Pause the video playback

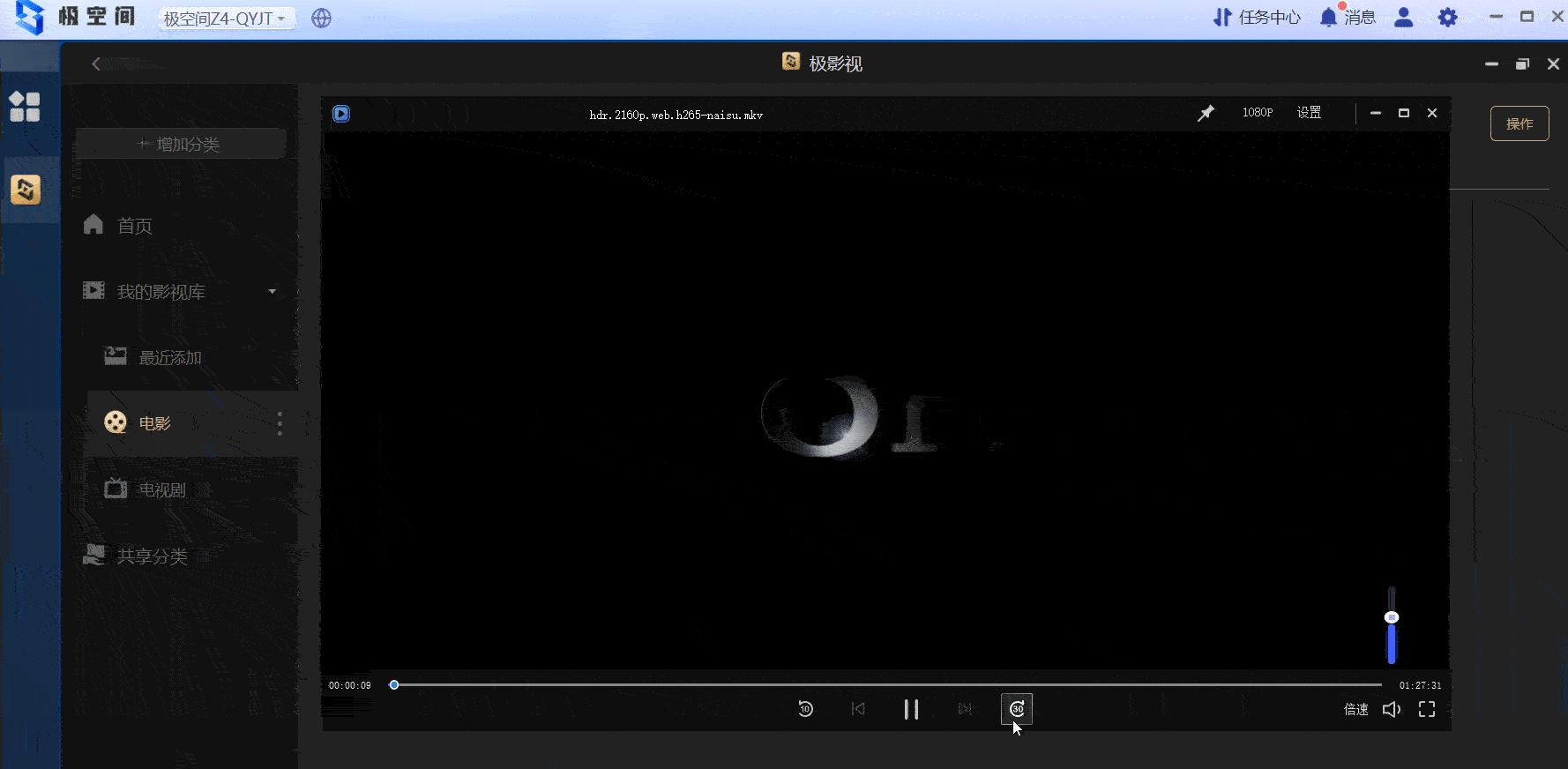tap(911, 709)
